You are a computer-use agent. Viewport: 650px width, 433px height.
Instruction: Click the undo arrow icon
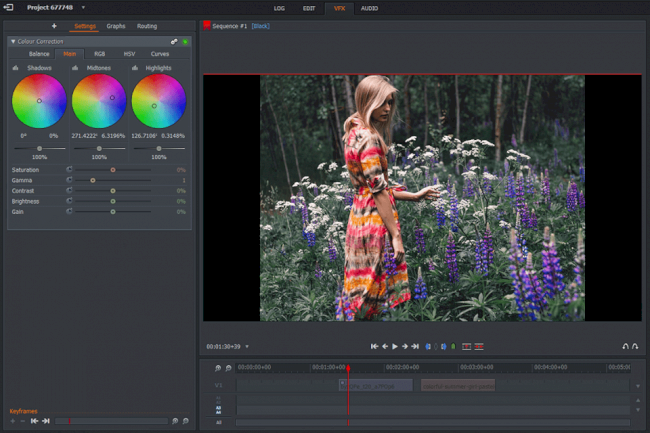pos(625,346)
